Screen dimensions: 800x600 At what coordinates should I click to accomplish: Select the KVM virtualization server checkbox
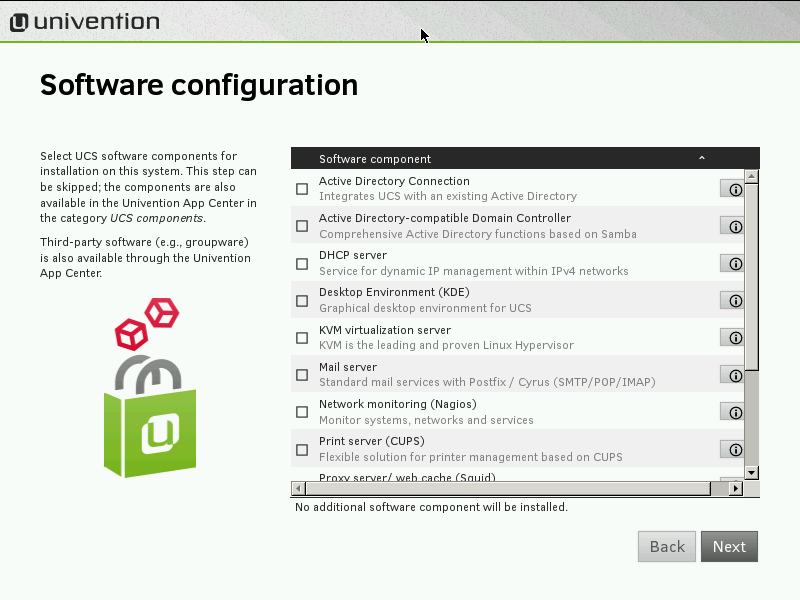pyautogui.click(x=302, y=338)
